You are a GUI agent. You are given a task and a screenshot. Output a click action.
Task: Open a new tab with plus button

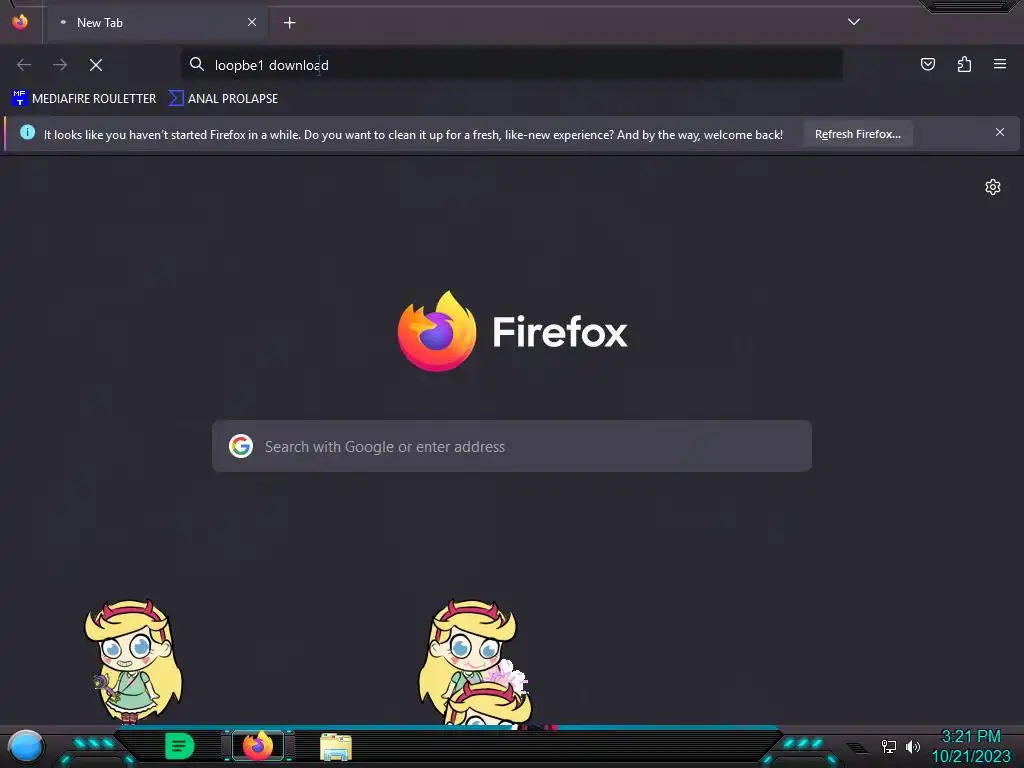(289, 23)
